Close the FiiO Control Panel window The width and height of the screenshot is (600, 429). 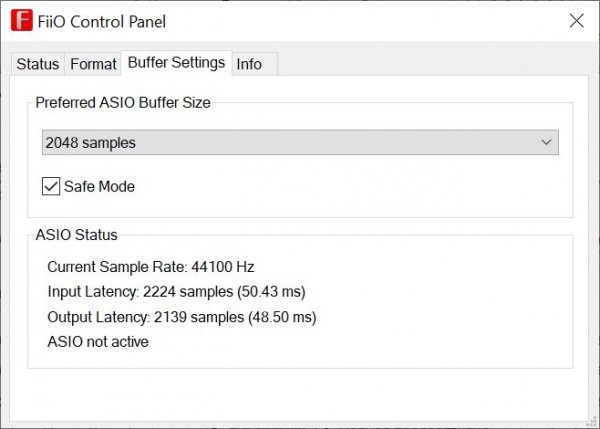click(x=576, y=21)
